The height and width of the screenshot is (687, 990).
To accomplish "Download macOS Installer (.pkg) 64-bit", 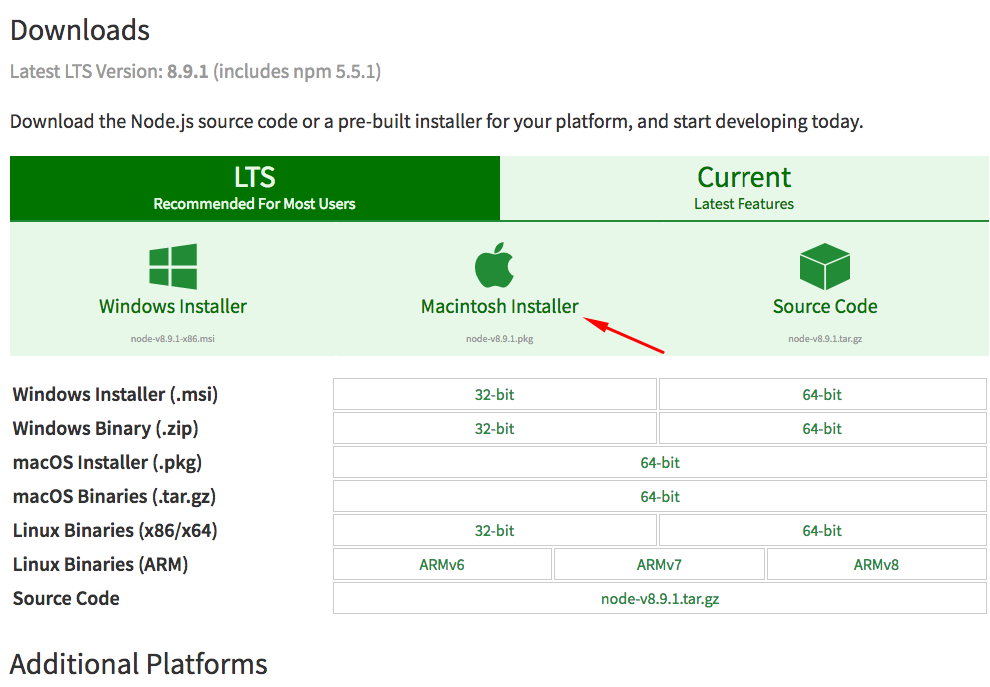I will click(660, 463).
